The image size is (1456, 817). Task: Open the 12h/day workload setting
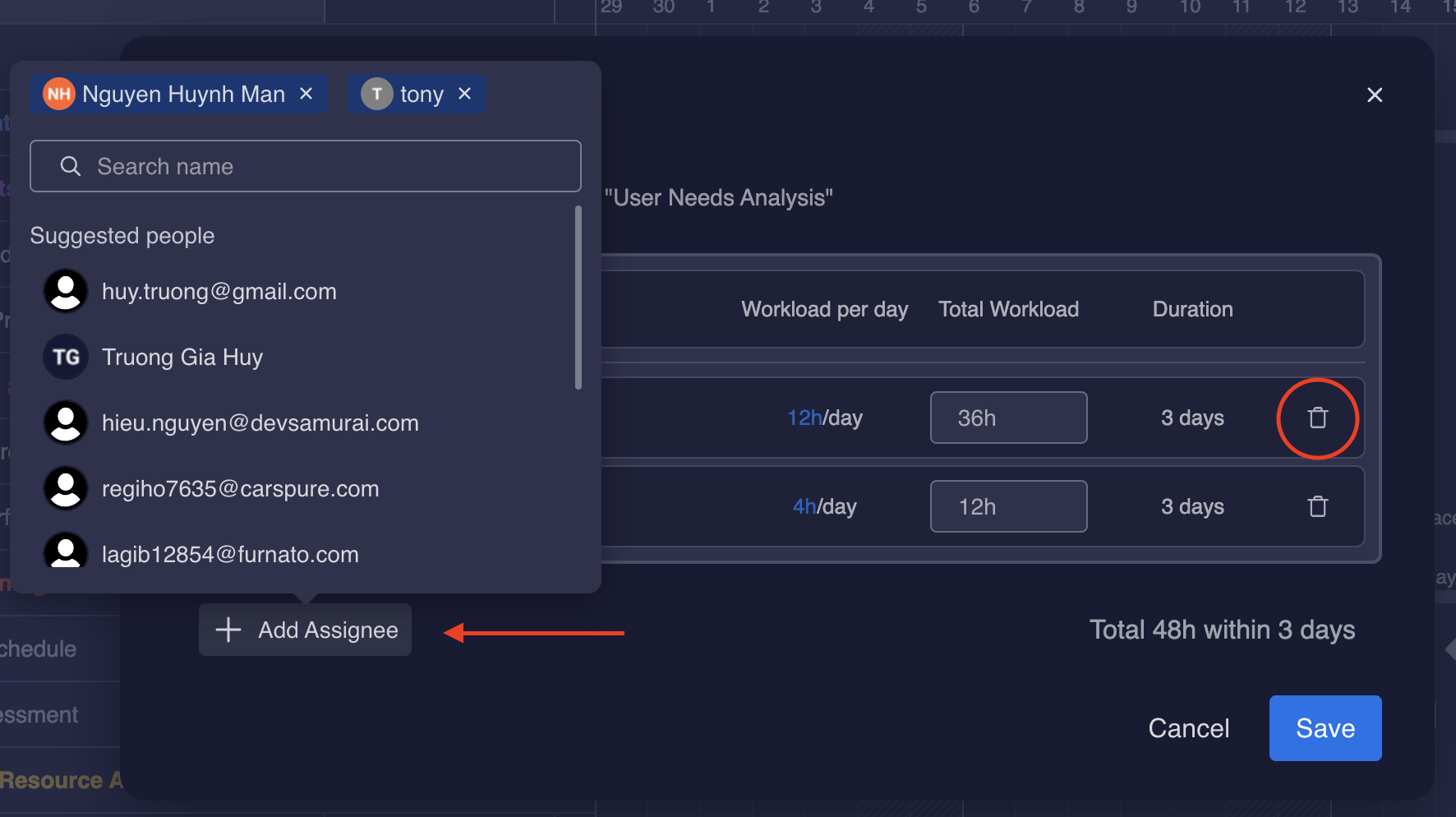tap(824, 418)
